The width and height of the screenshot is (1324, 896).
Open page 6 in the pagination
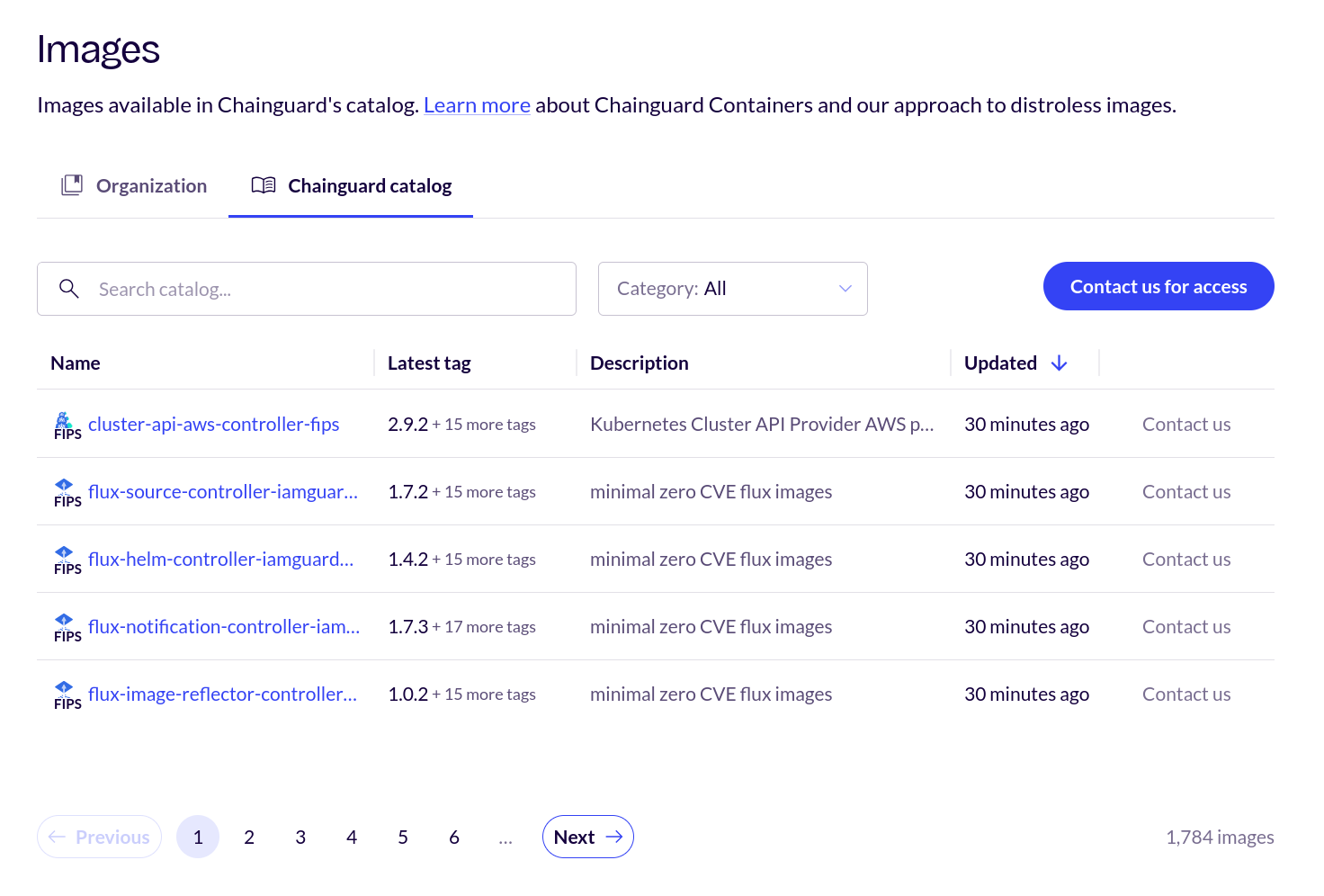tap(454, 837)
